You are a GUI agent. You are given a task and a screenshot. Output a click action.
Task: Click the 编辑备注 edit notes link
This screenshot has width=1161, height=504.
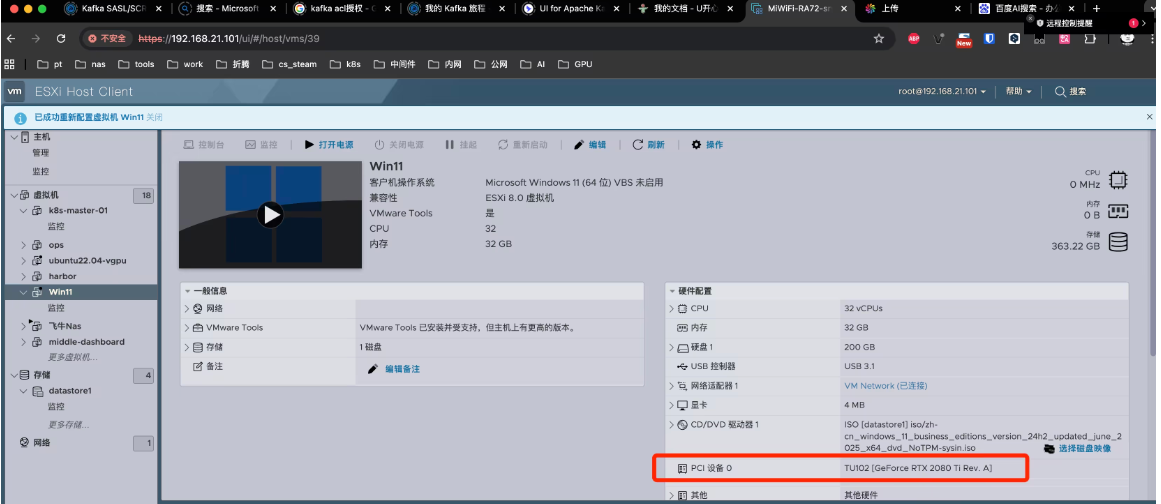pos(402,369)
